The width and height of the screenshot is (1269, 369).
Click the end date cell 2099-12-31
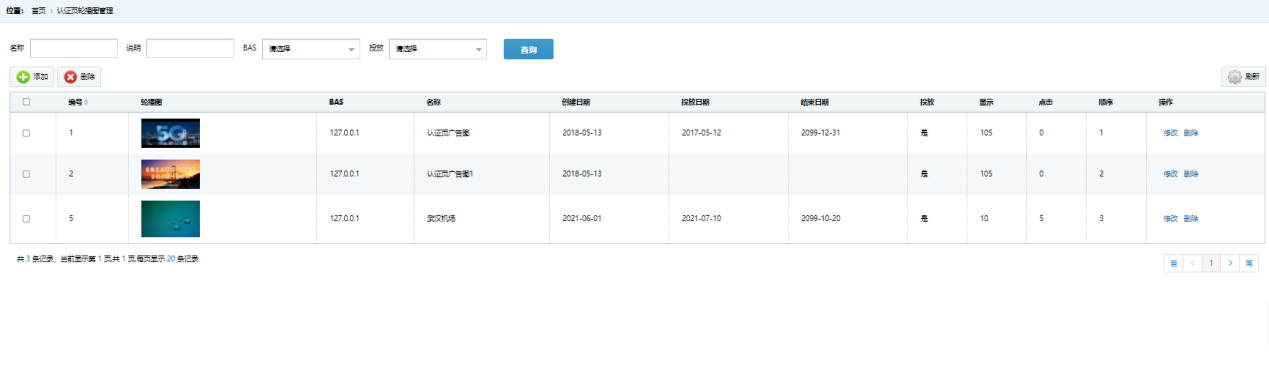(822, 133)
